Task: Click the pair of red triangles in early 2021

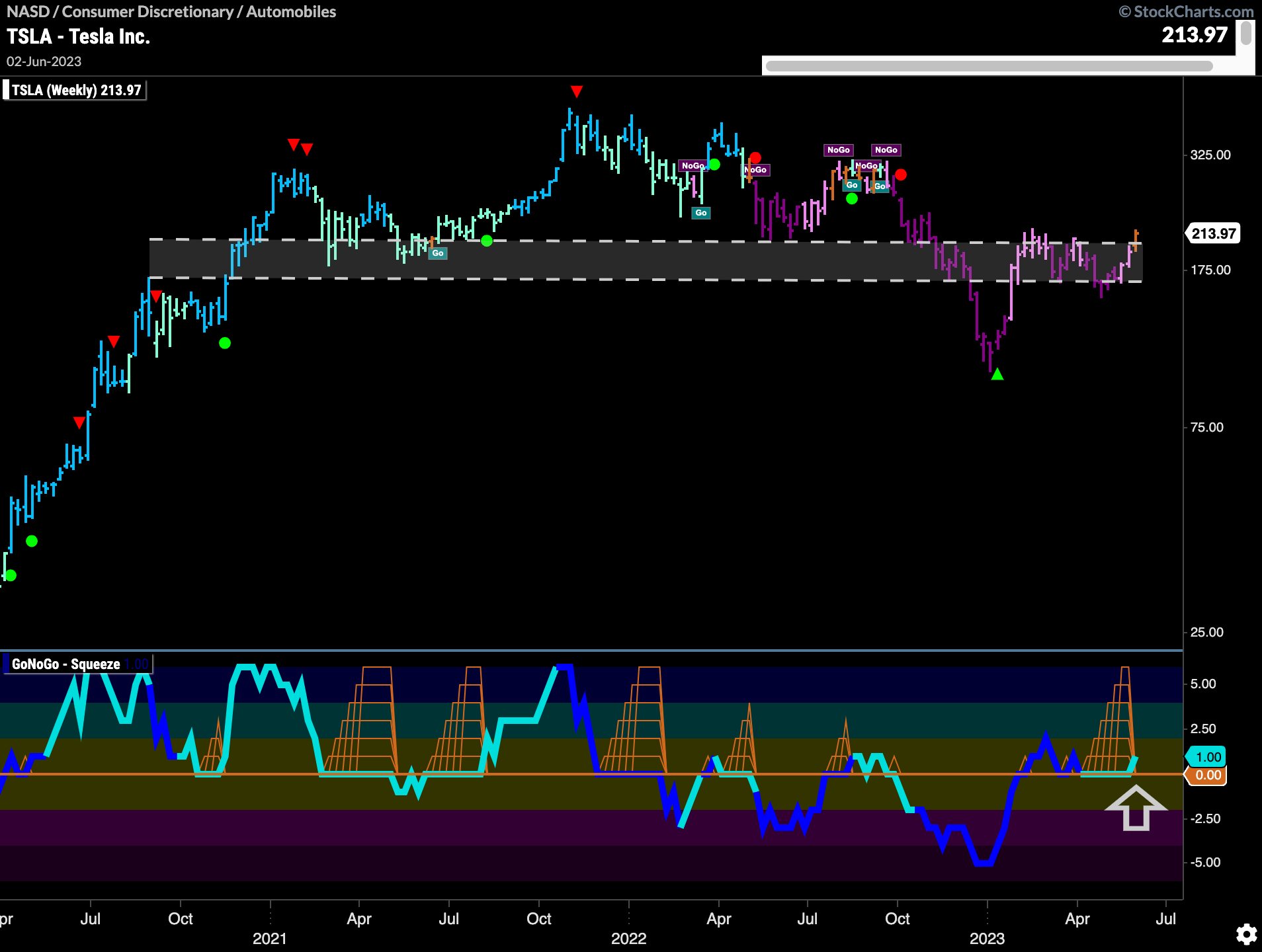Action: click(300, 147)
